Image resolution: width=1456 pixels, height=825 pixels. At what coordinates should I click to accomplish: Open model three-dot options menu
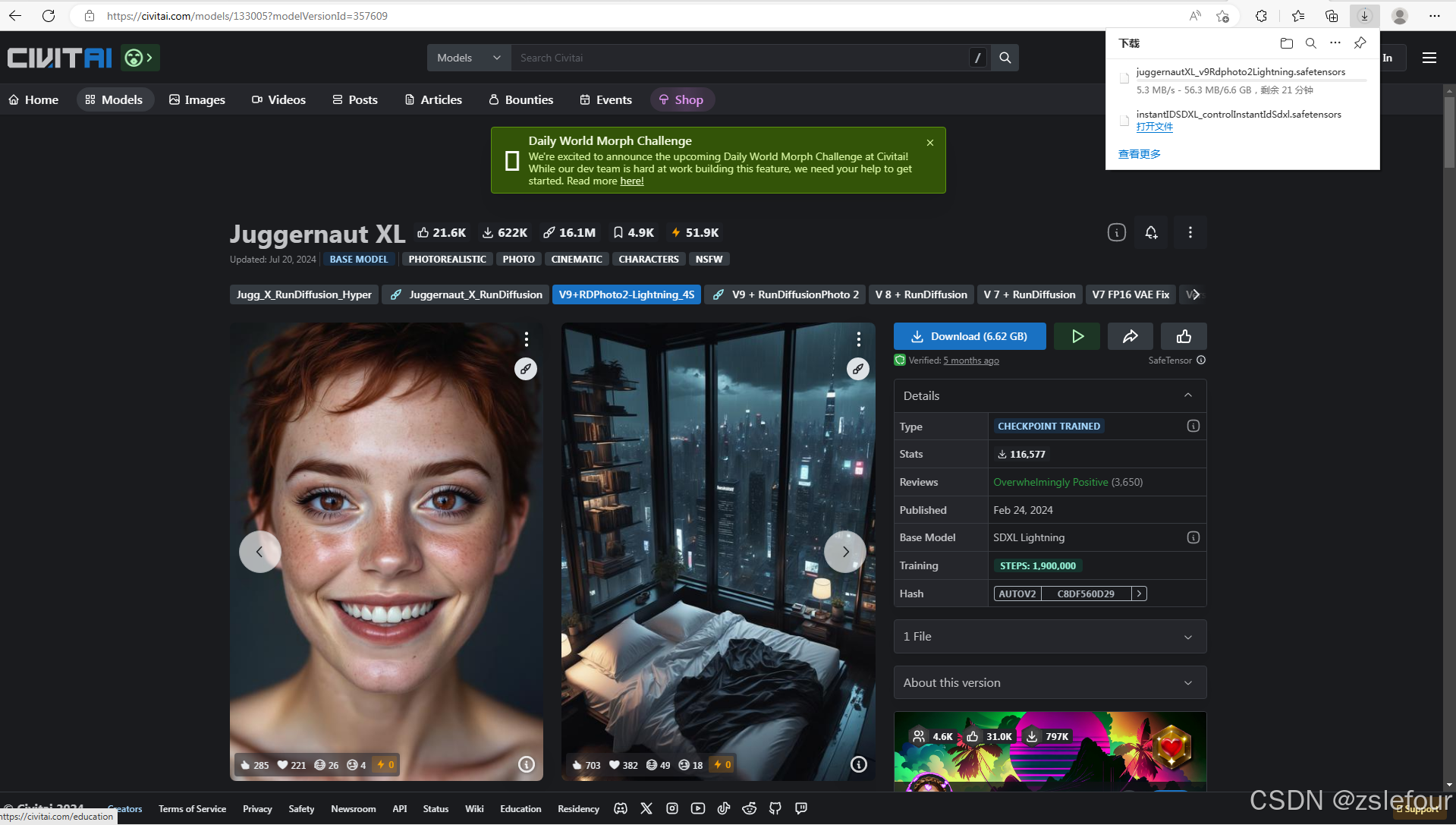point(1190,232)
